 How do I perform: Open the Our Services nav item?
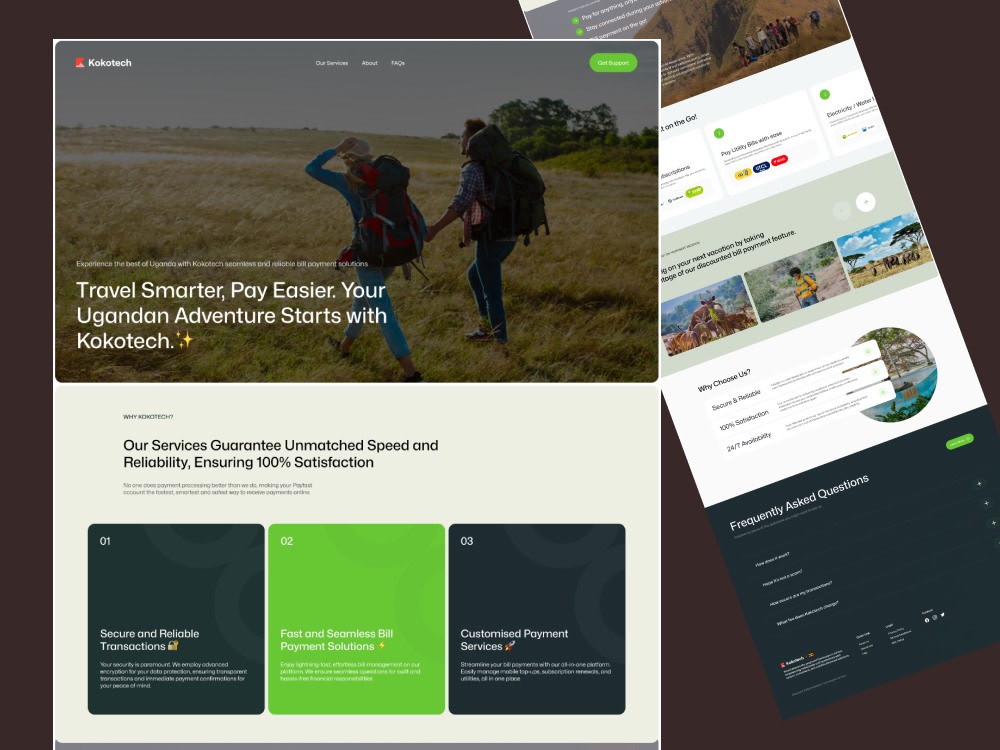coord(332,63)
